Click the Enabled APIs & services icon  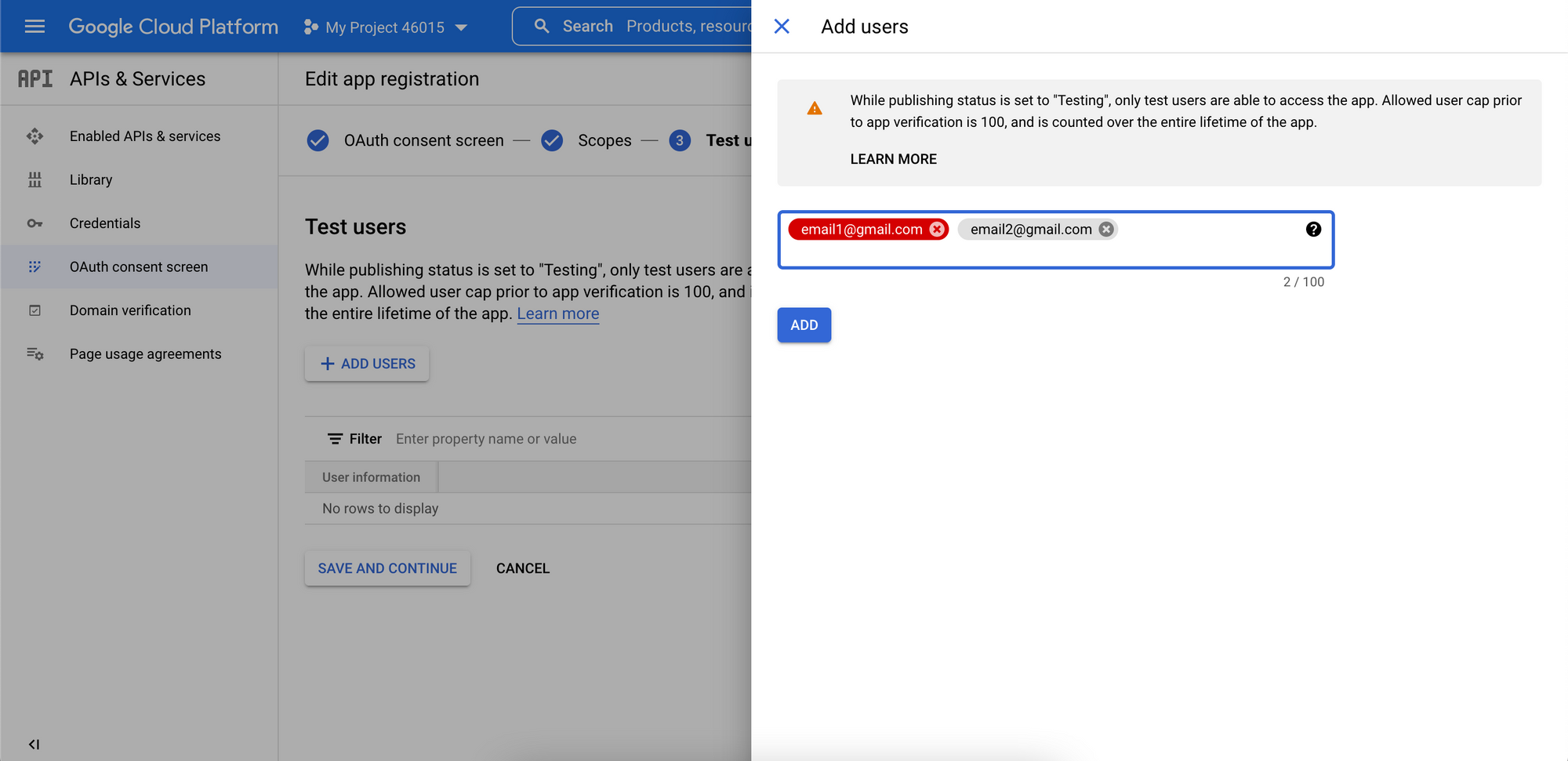point(34,136)
